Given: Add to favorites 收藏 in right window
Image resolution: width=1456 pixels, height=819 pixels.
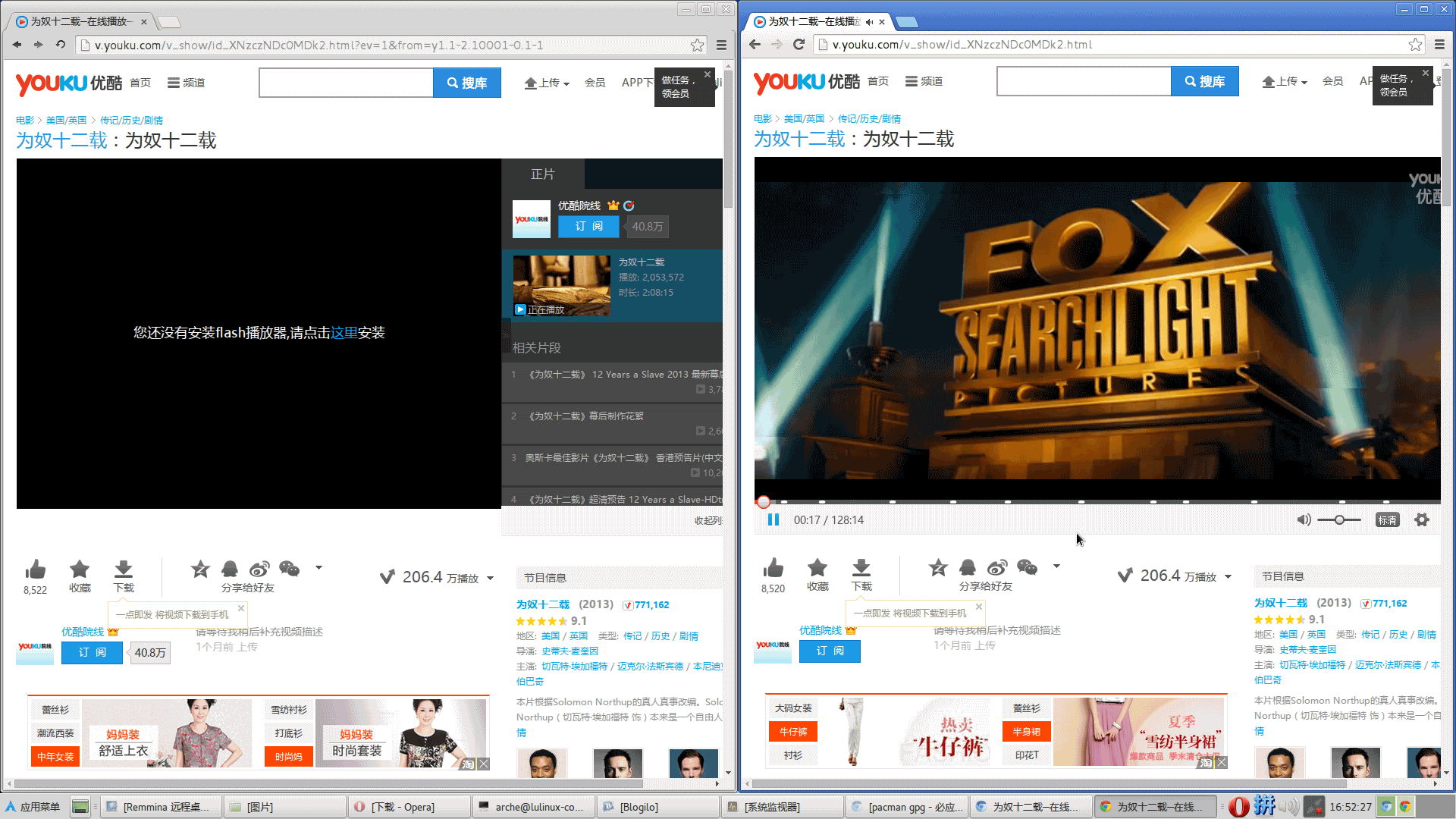Looking at the screenshot, I should [x=817, y=574].
